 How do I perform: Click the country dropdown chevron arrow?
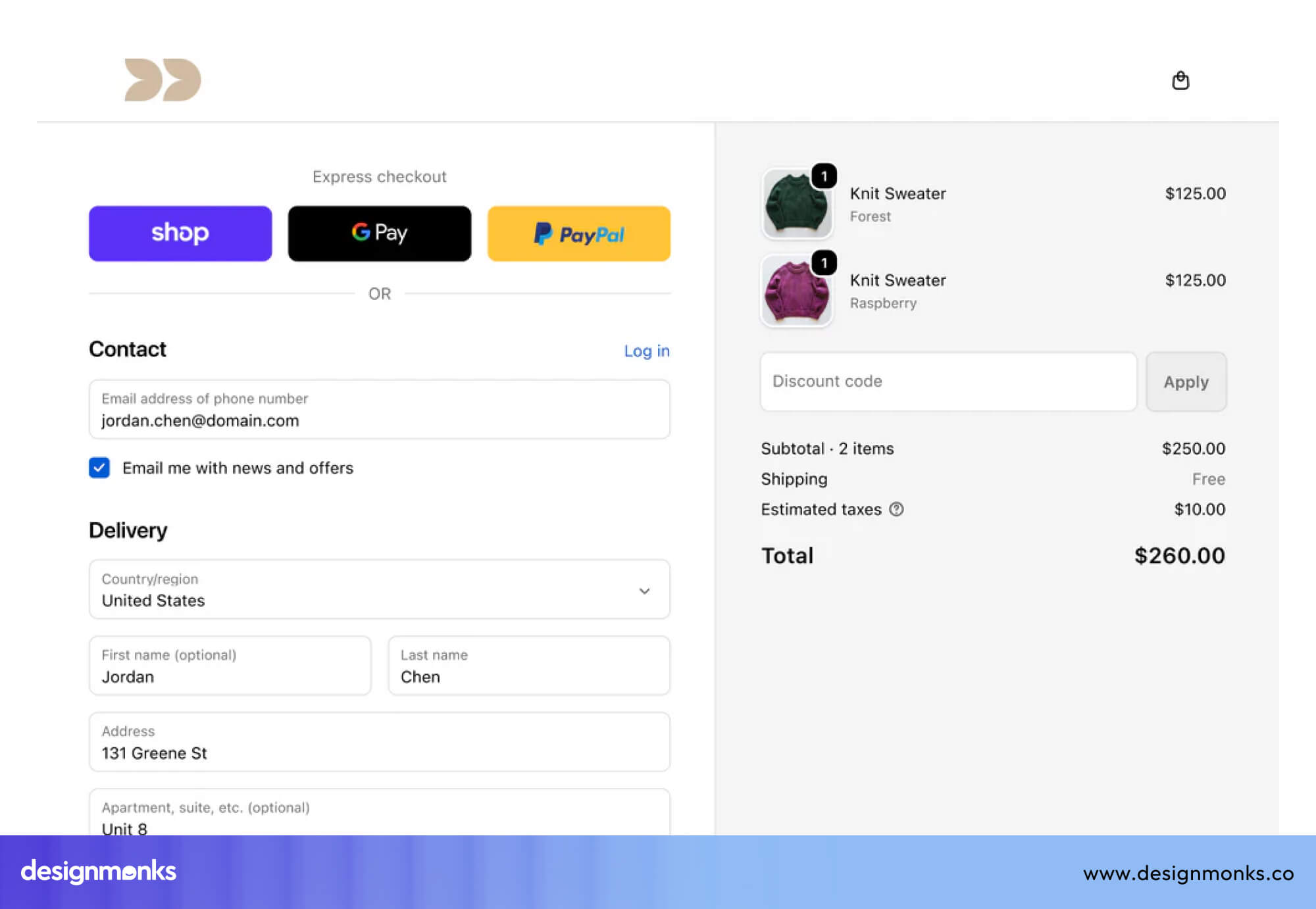(644, 591)
